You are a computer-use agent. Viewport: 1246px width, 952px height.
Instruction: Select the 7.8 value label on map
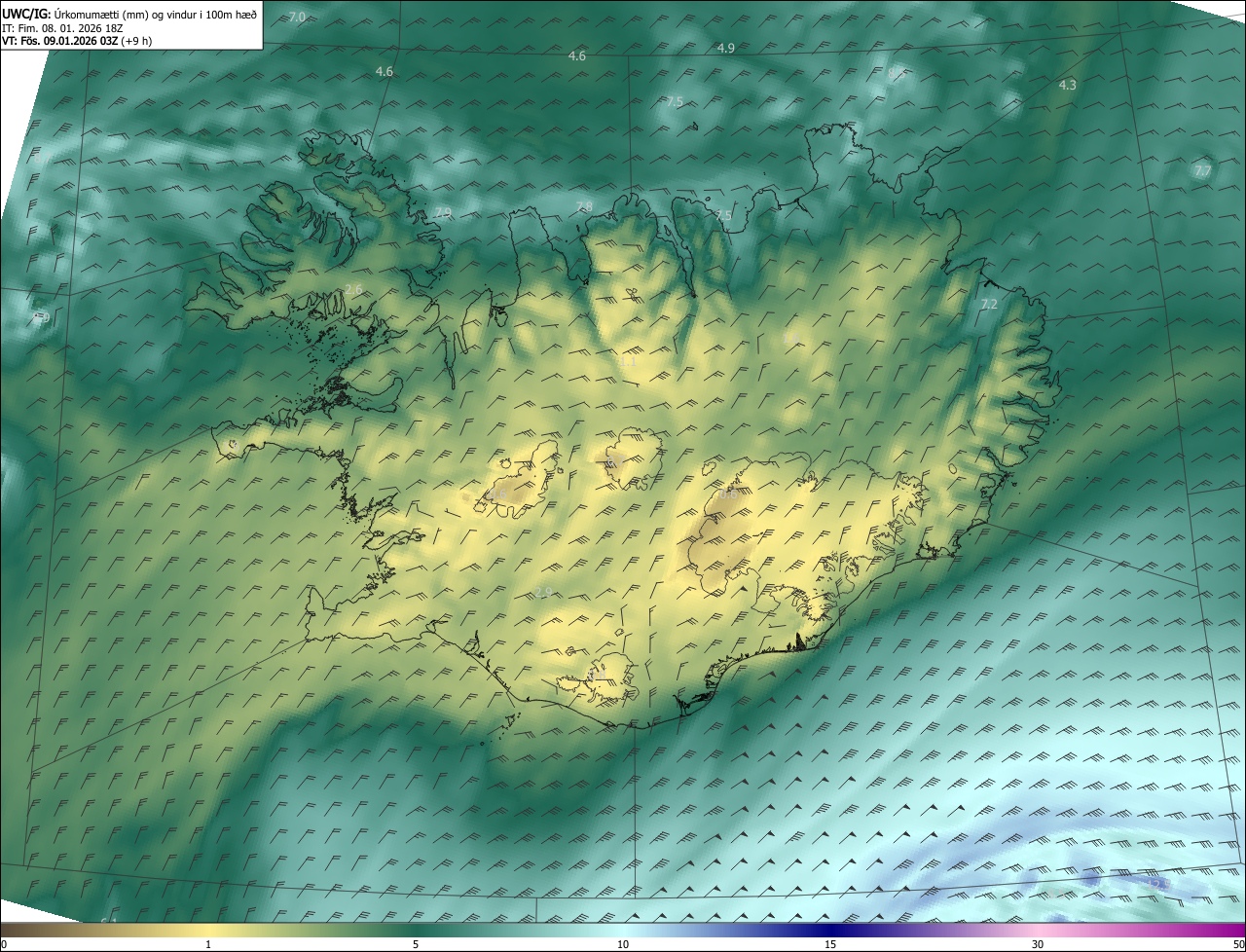584,205
